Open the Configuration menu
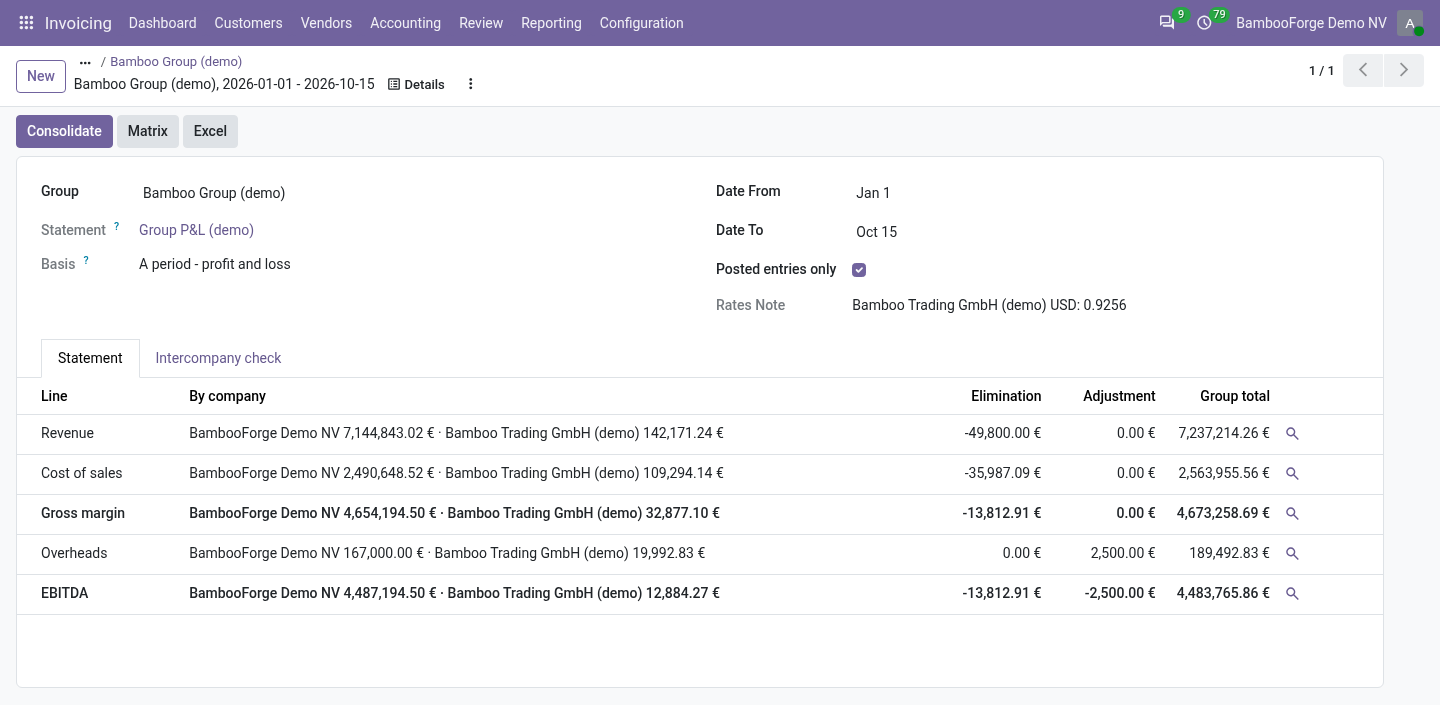 coord(642,23)
